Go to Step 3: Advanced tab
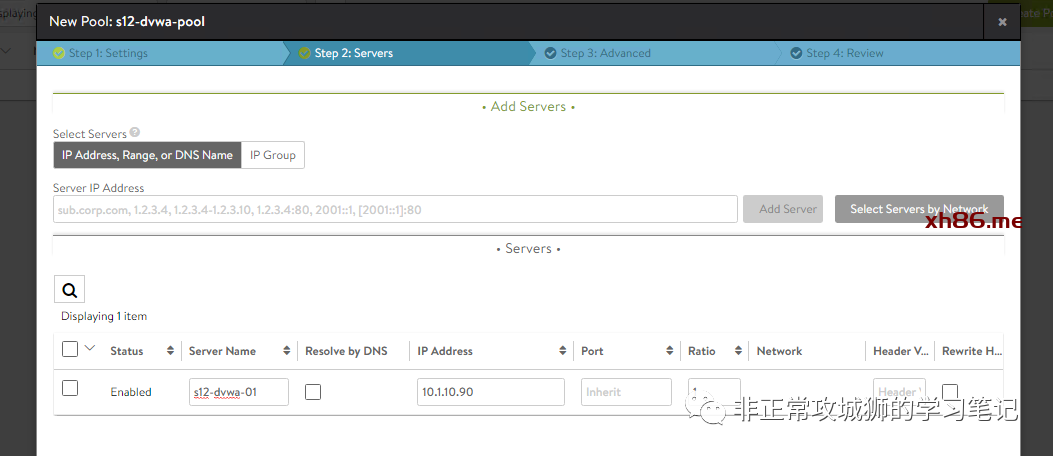1053x456 pixels. tap(604, 53)
